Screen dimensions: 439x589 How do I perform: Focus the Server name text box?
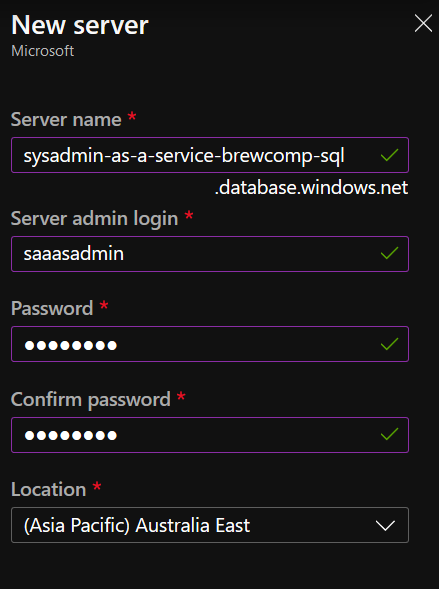tap(210, 155)
